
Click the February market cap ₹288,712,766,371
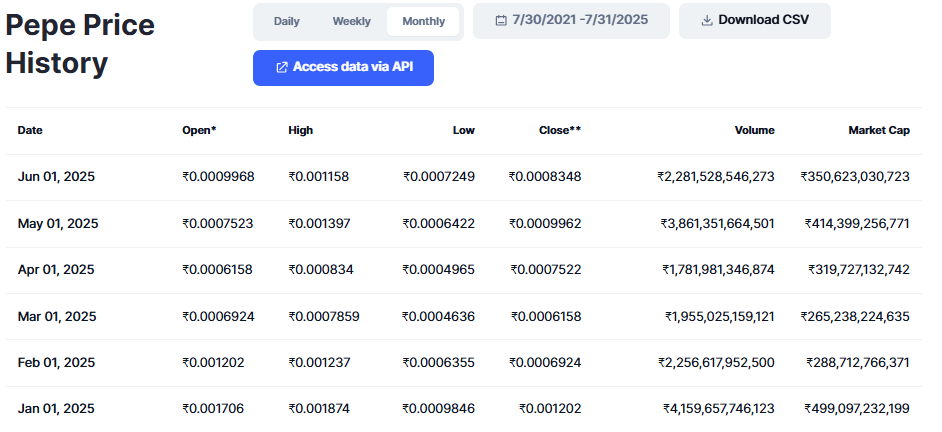tap(858, 362)
